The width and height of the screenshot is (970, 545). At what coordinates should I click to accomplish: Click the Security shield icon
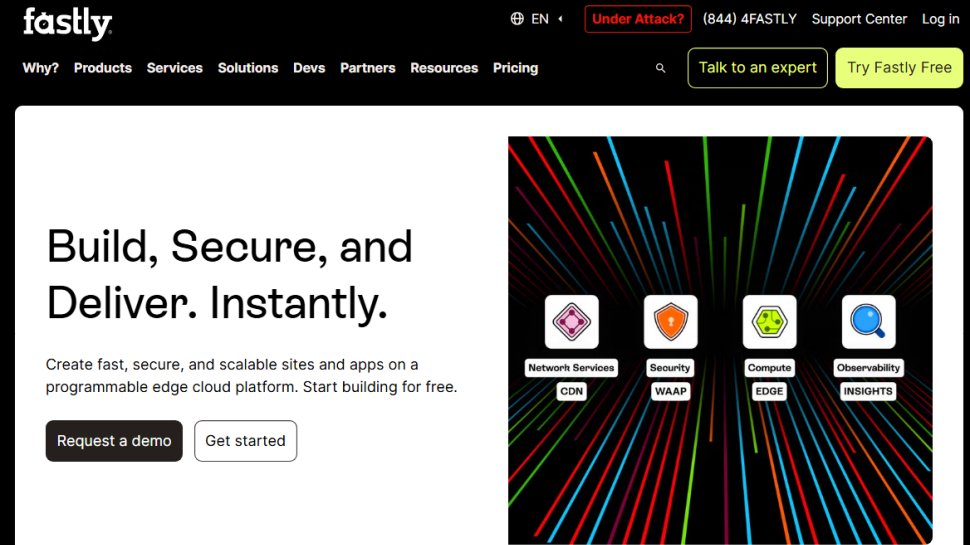pyautogui.click(x=671, y=322)
